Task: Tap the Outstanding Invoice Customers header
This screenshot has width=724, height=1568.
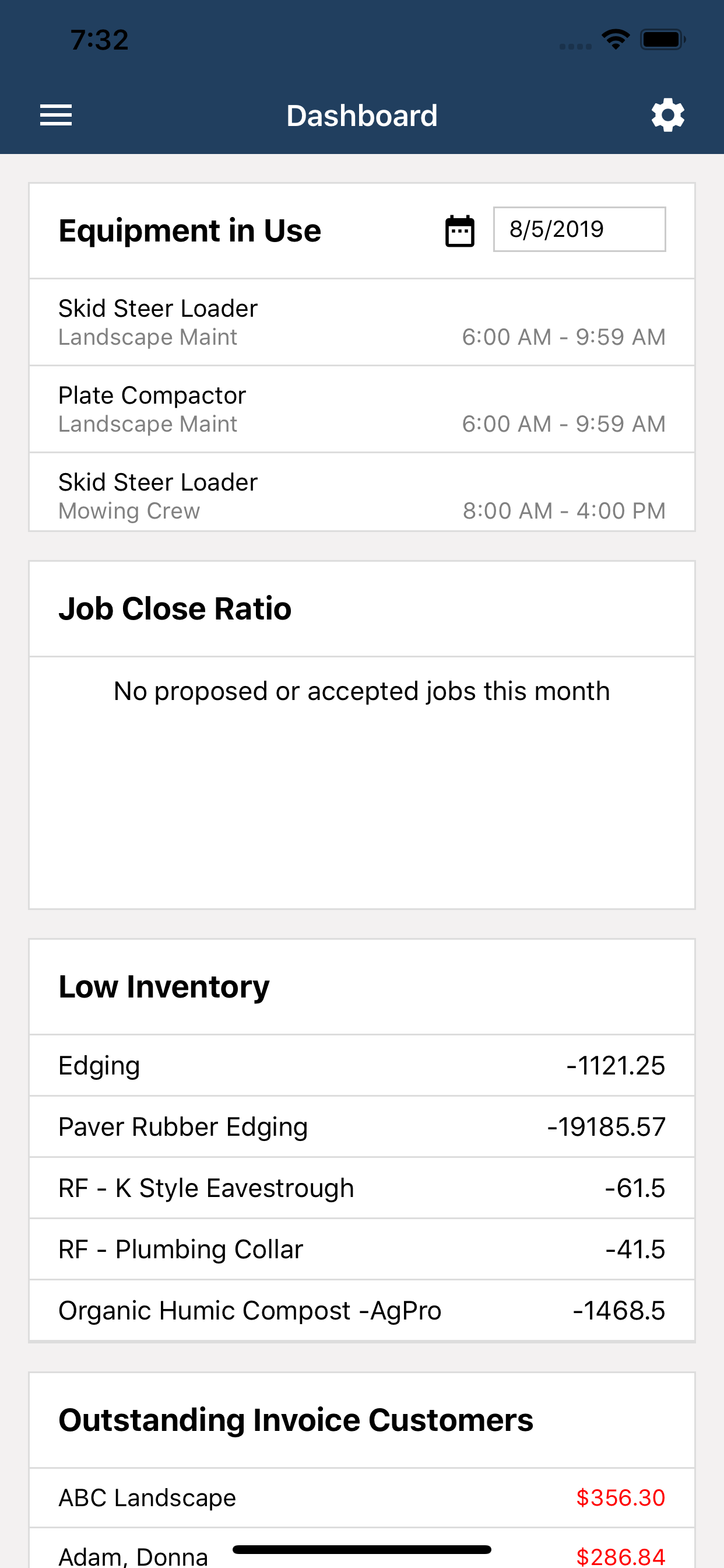Action: click(296, 1420)
